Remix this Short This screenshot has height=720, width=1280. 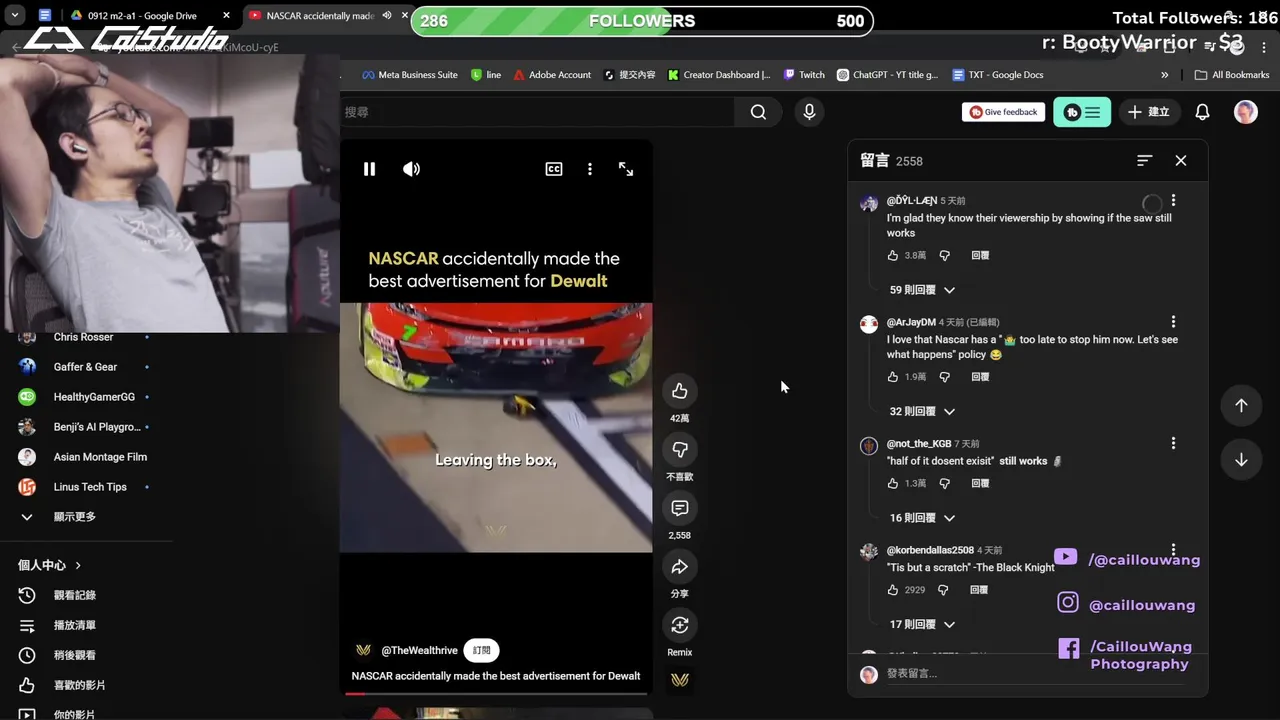680,625
